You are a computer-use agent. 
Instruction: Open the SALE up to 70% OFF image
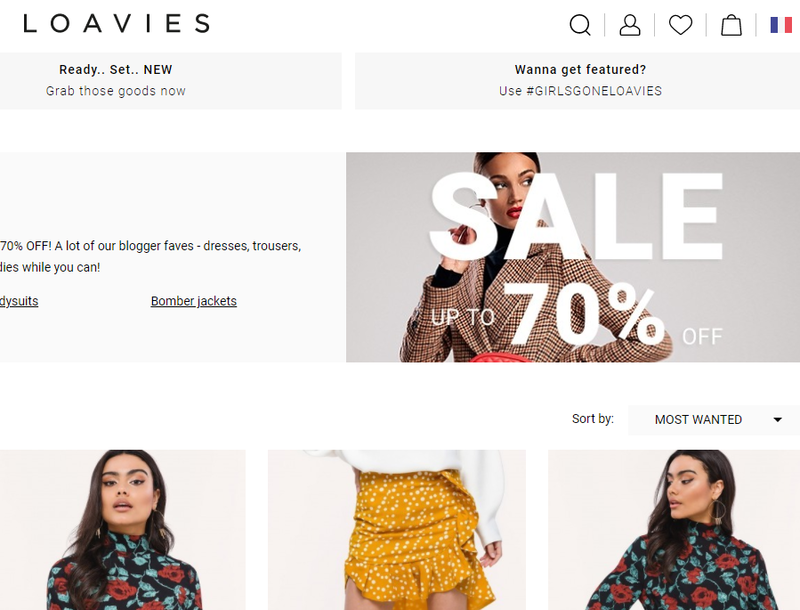[573, 257]
